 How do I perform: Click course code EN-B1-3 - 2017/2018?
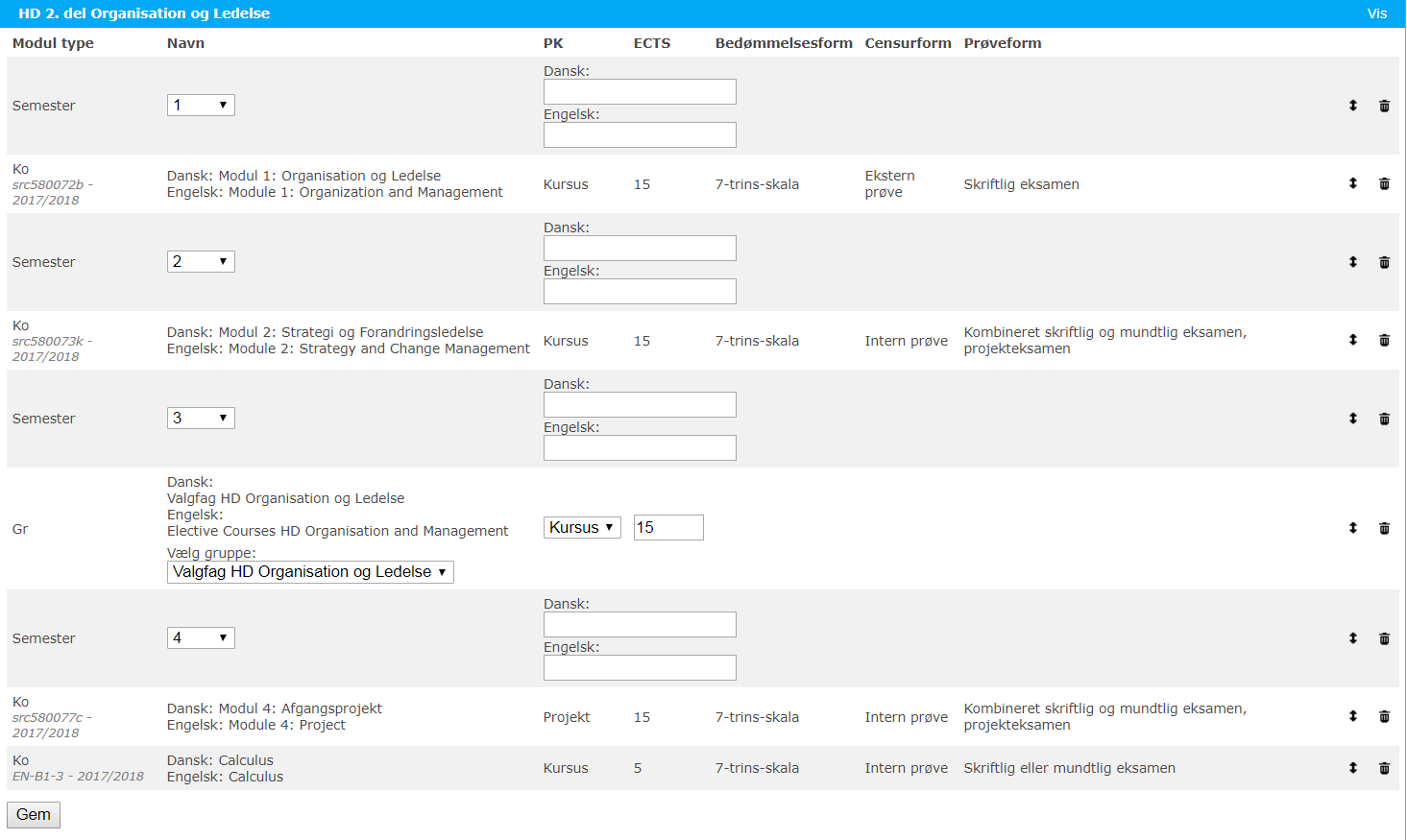coord(78,776)
